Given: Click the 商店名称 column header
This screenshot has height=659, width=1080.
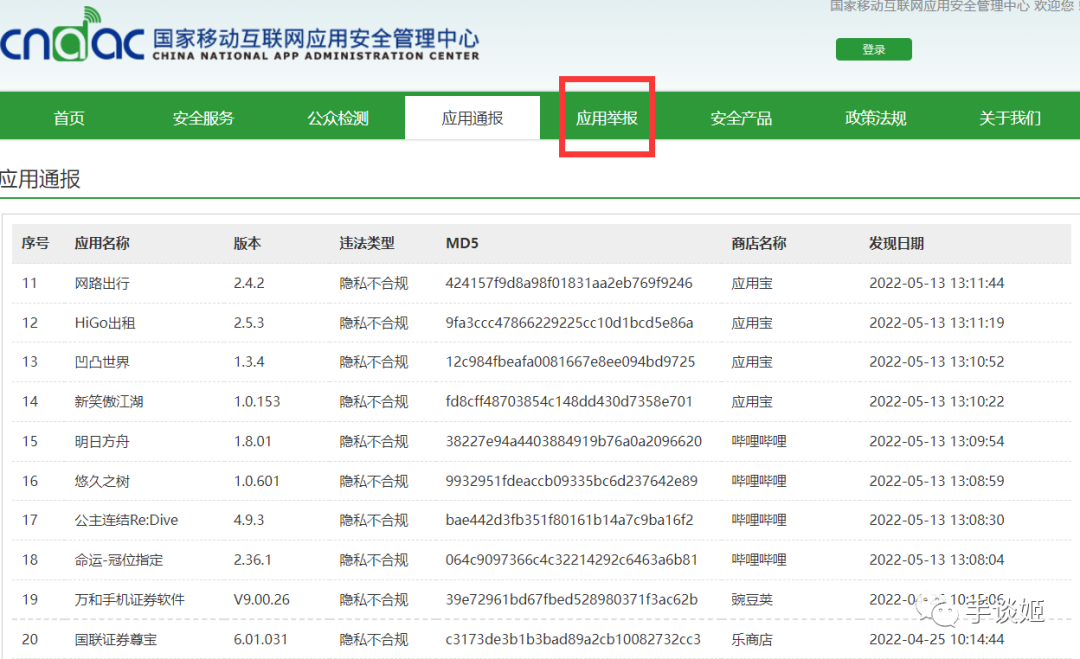Looking at the screenshot, I should (x=759, y=243).
